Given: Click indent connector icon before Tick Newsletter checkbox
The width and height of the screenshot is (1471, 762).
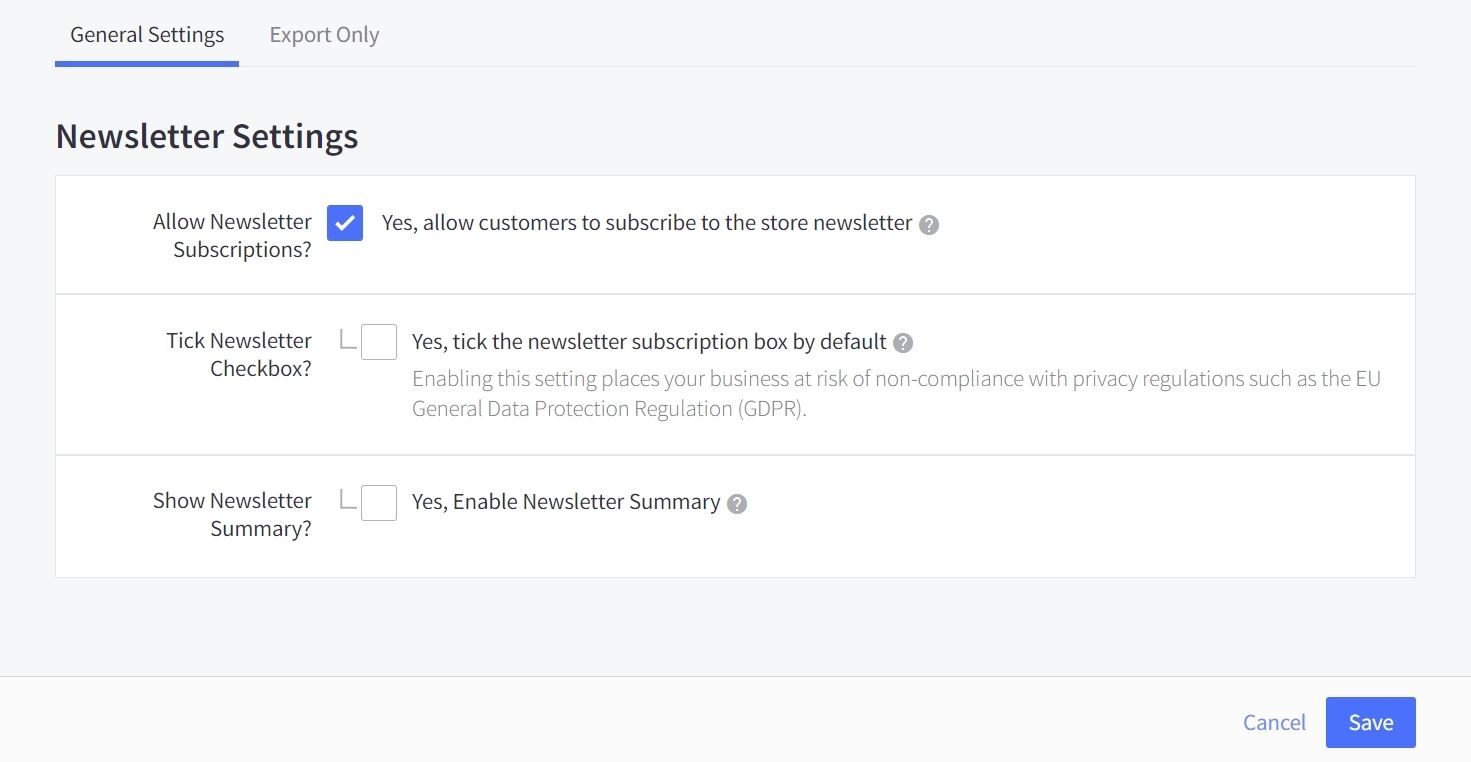Looking at the screenshot, I should tap(348, 340).
